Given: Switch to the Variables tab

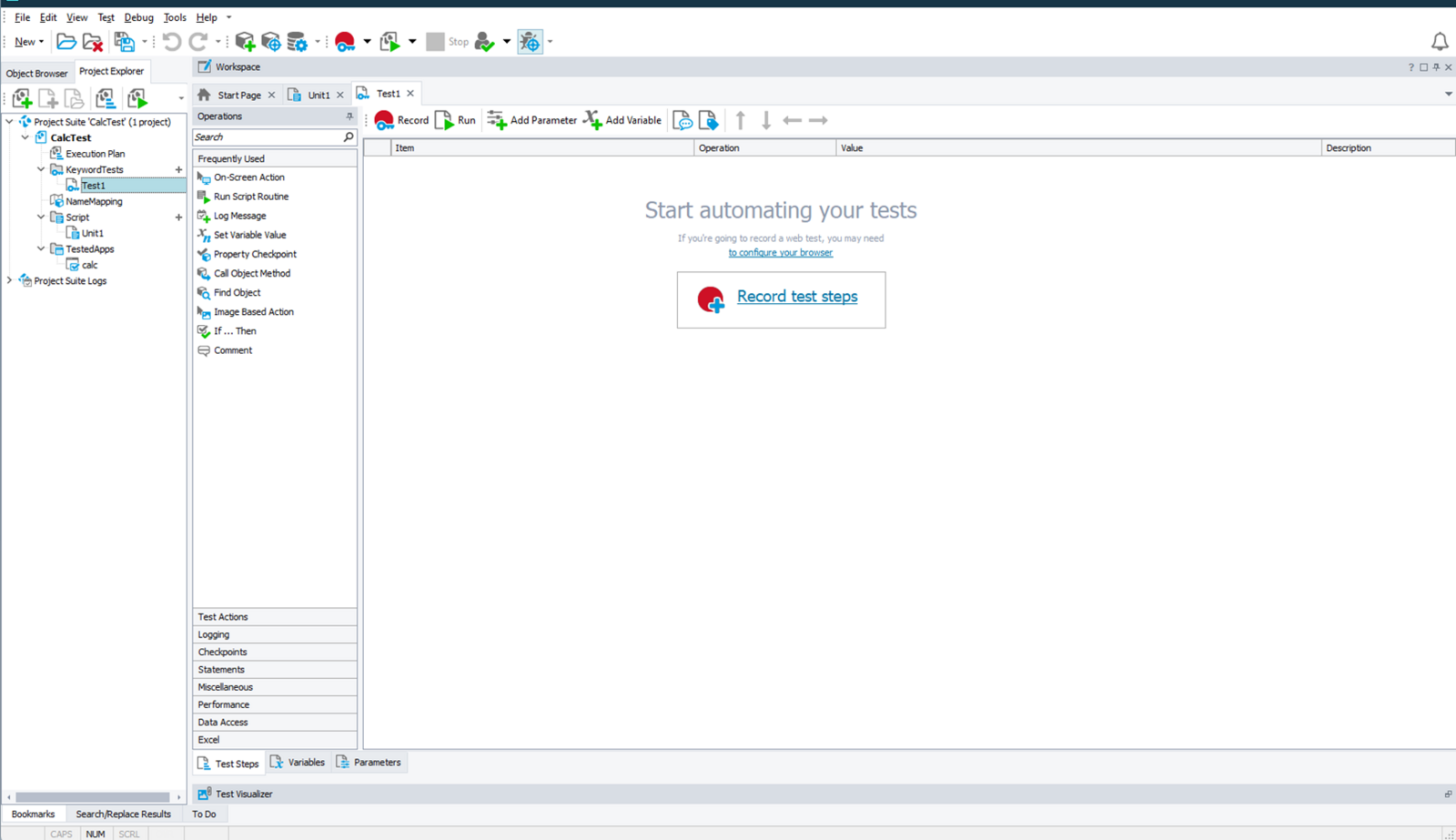Looking at the screenshot, I should point(298,763).
